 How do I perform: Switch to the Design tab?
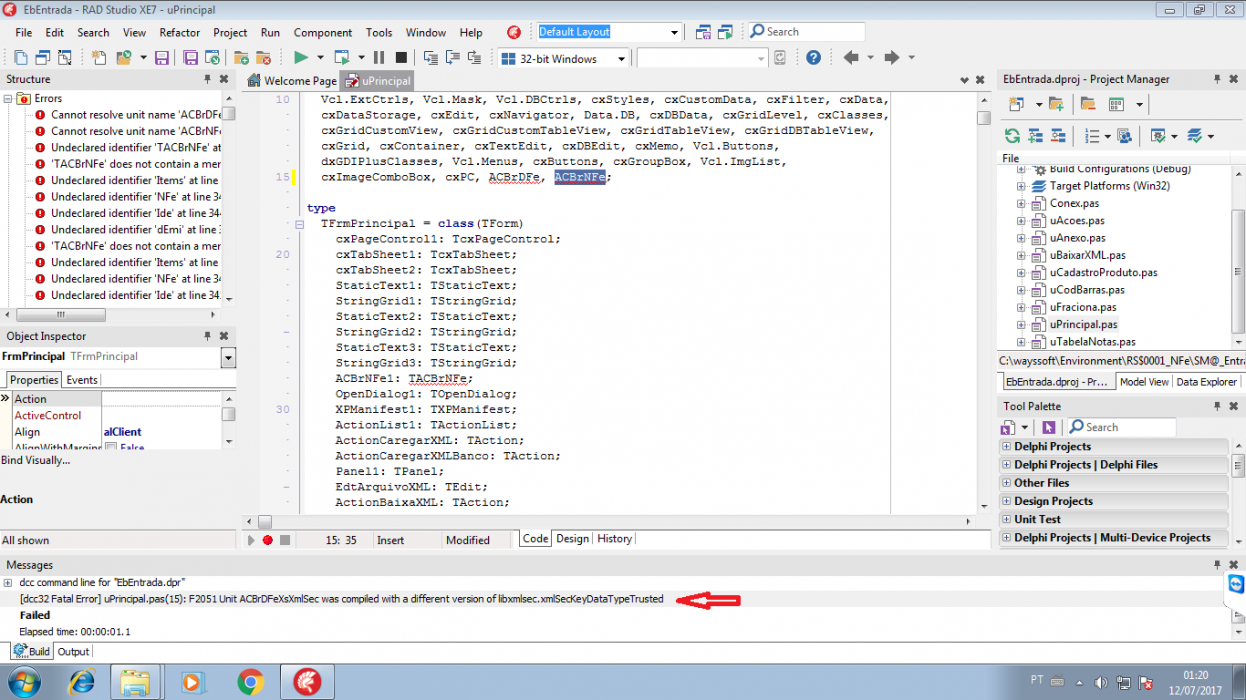pyautogui.click(x=573, y=539)
